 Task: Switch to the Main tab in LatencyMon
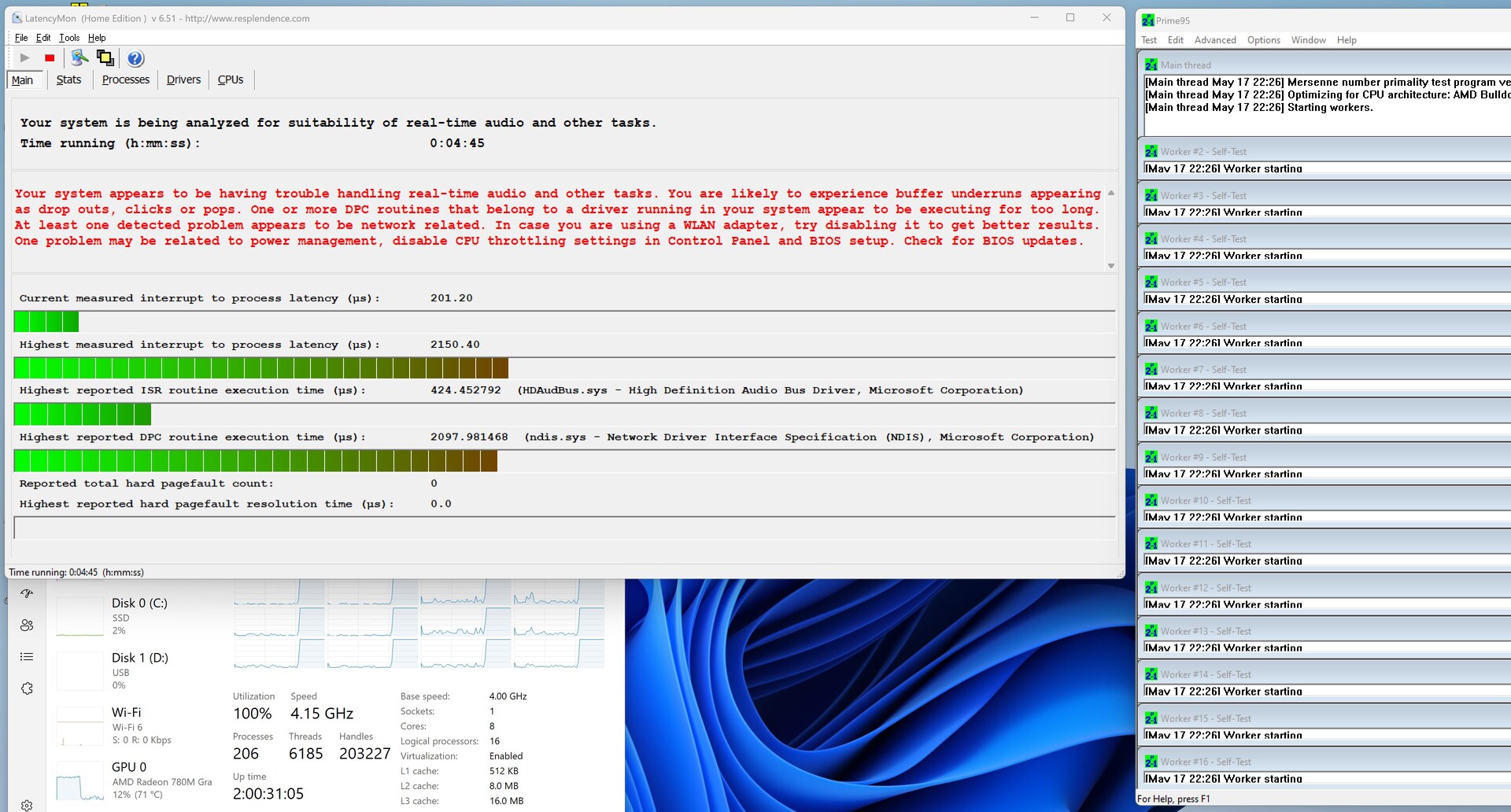pyautogui.click(x=23, y=80)
